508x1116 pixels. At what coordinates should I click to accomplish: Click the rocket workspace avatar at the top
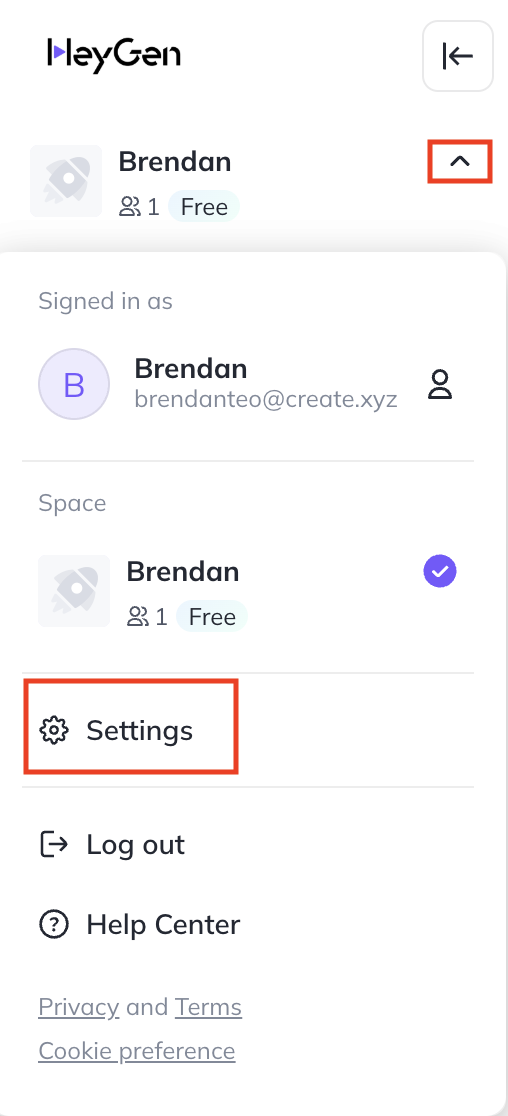(65, 181)
